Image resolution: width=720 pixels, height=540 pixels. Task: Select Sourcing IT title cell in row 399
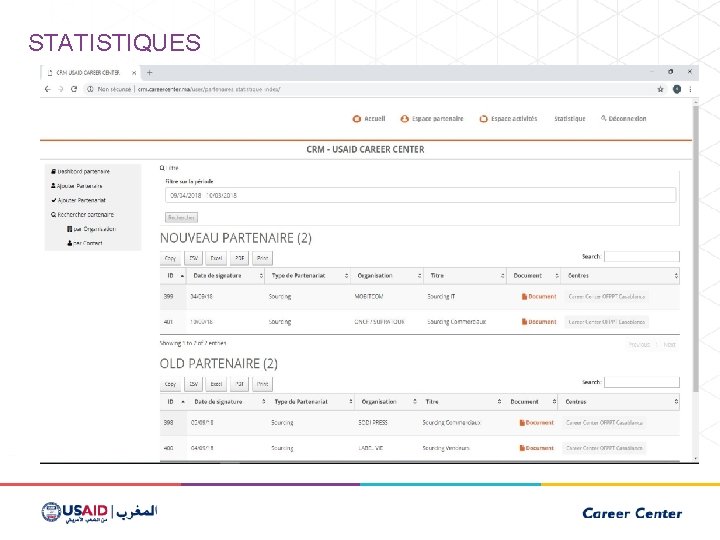coord(441,297)
